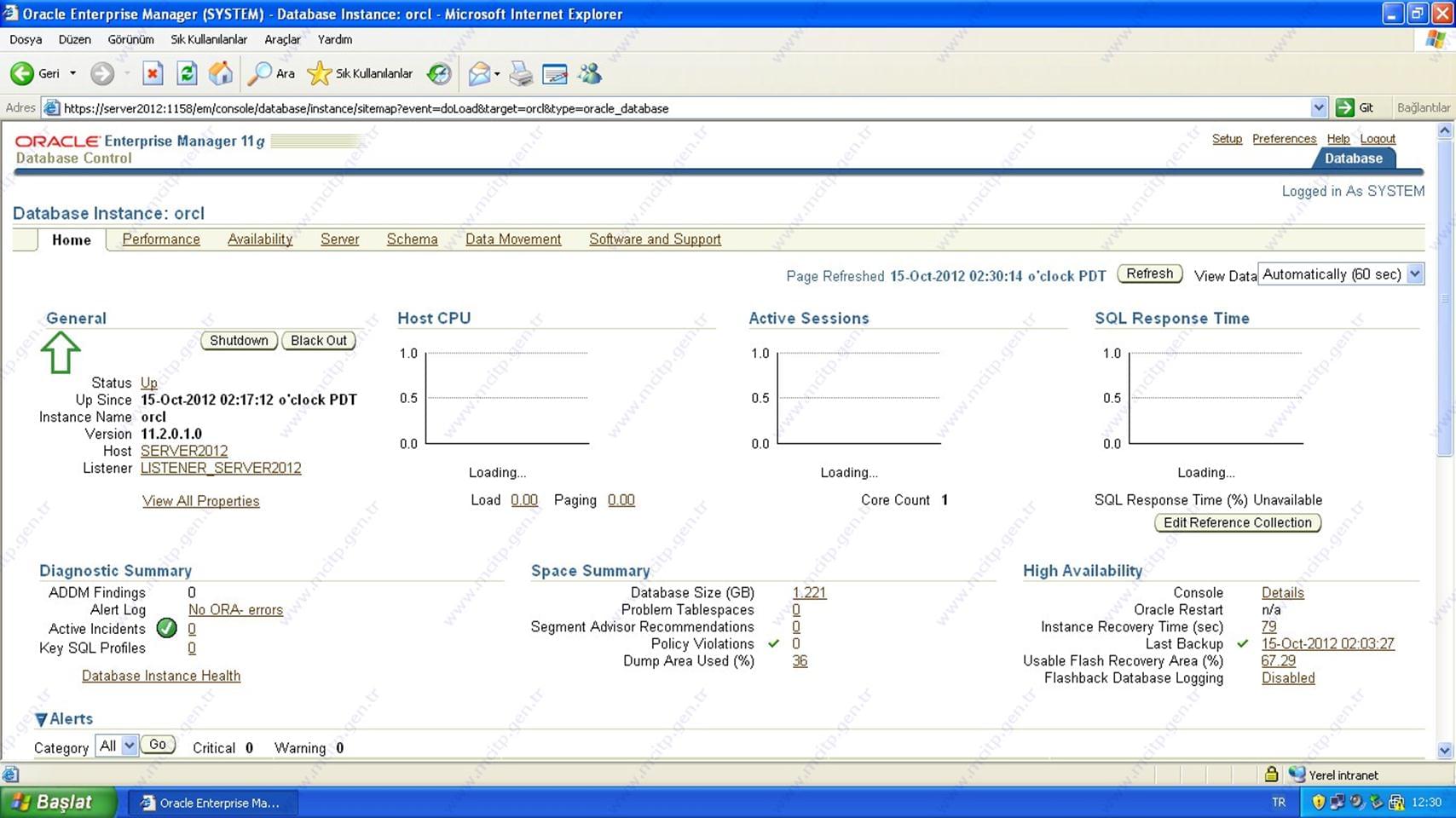The image size is (1456, 818).
Task: Open Sık Kullanılanlar star favorites button
Action: 360,73
